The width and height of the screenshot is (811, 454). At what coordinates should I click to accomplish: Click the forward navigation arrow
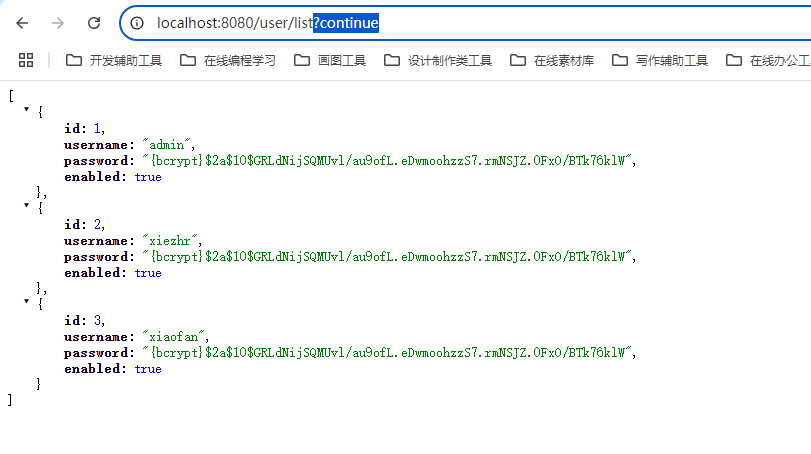pos(58,23)
